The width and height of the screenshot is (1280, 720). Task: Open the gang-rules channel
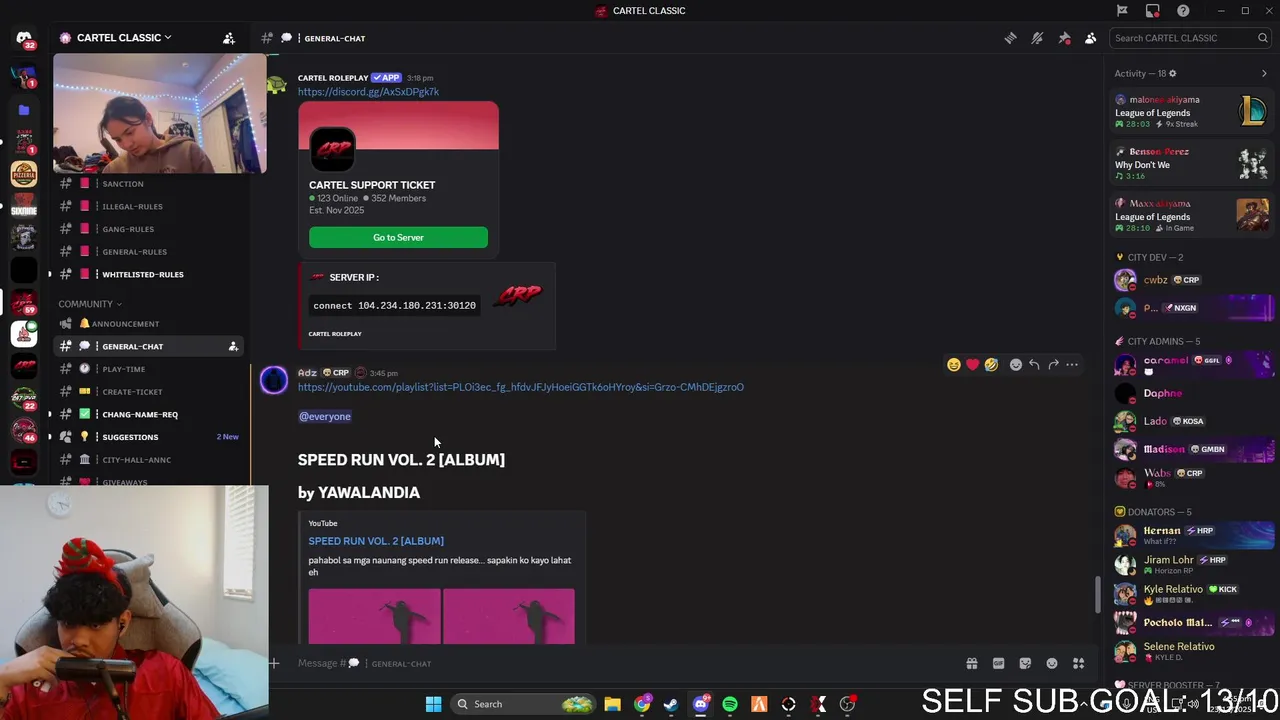(128, 229)
